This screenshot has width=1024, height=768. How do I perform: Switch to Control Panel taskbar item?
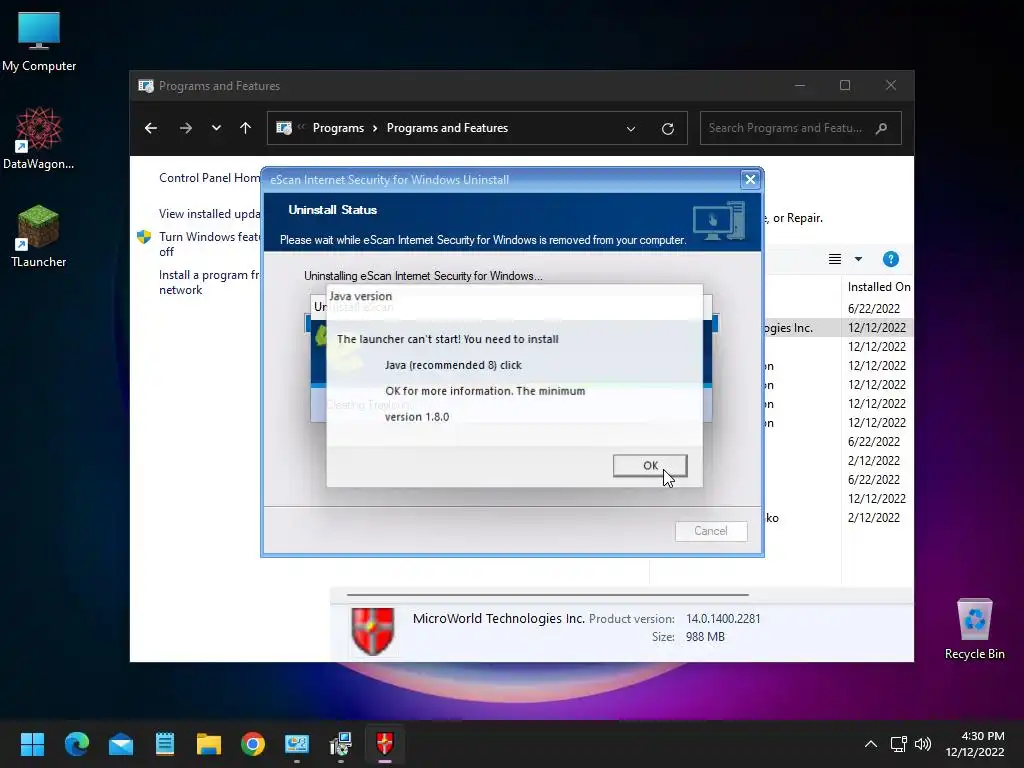point(296,744)
